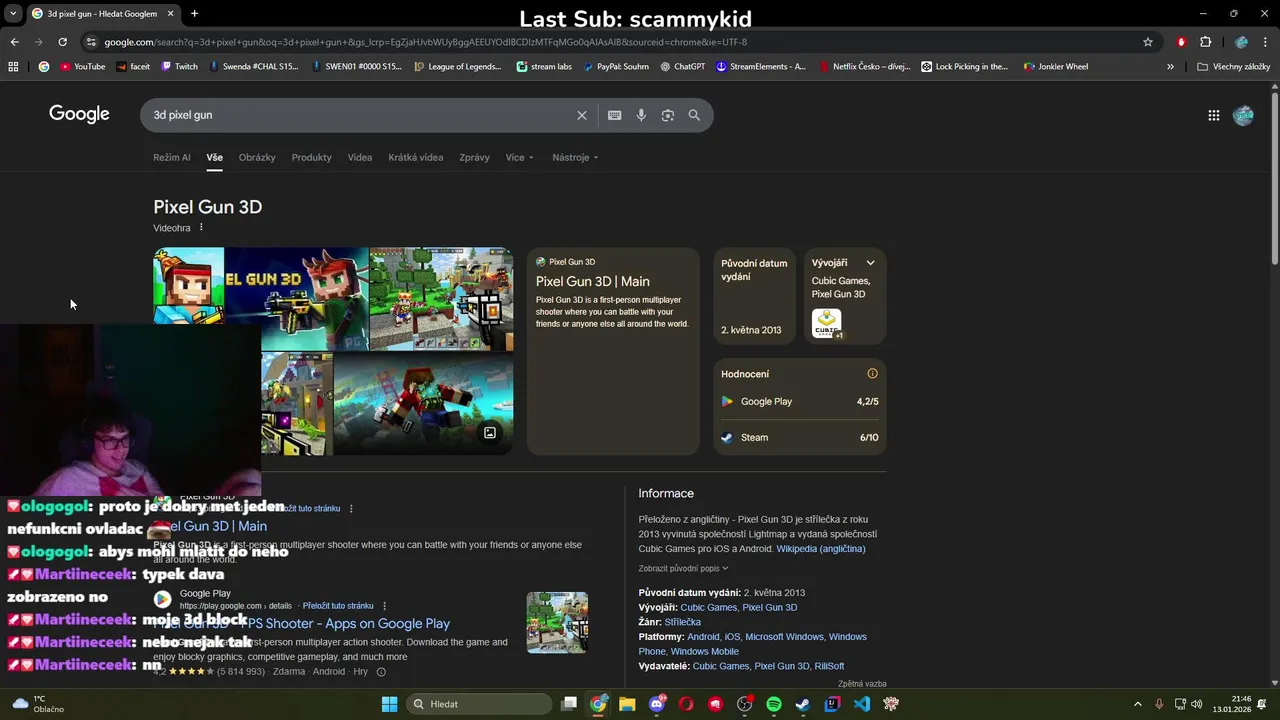Open the Pixel Gun 3D | Main card link
The height and width of the screenshot is (720, 1280).
click(592, 281)
